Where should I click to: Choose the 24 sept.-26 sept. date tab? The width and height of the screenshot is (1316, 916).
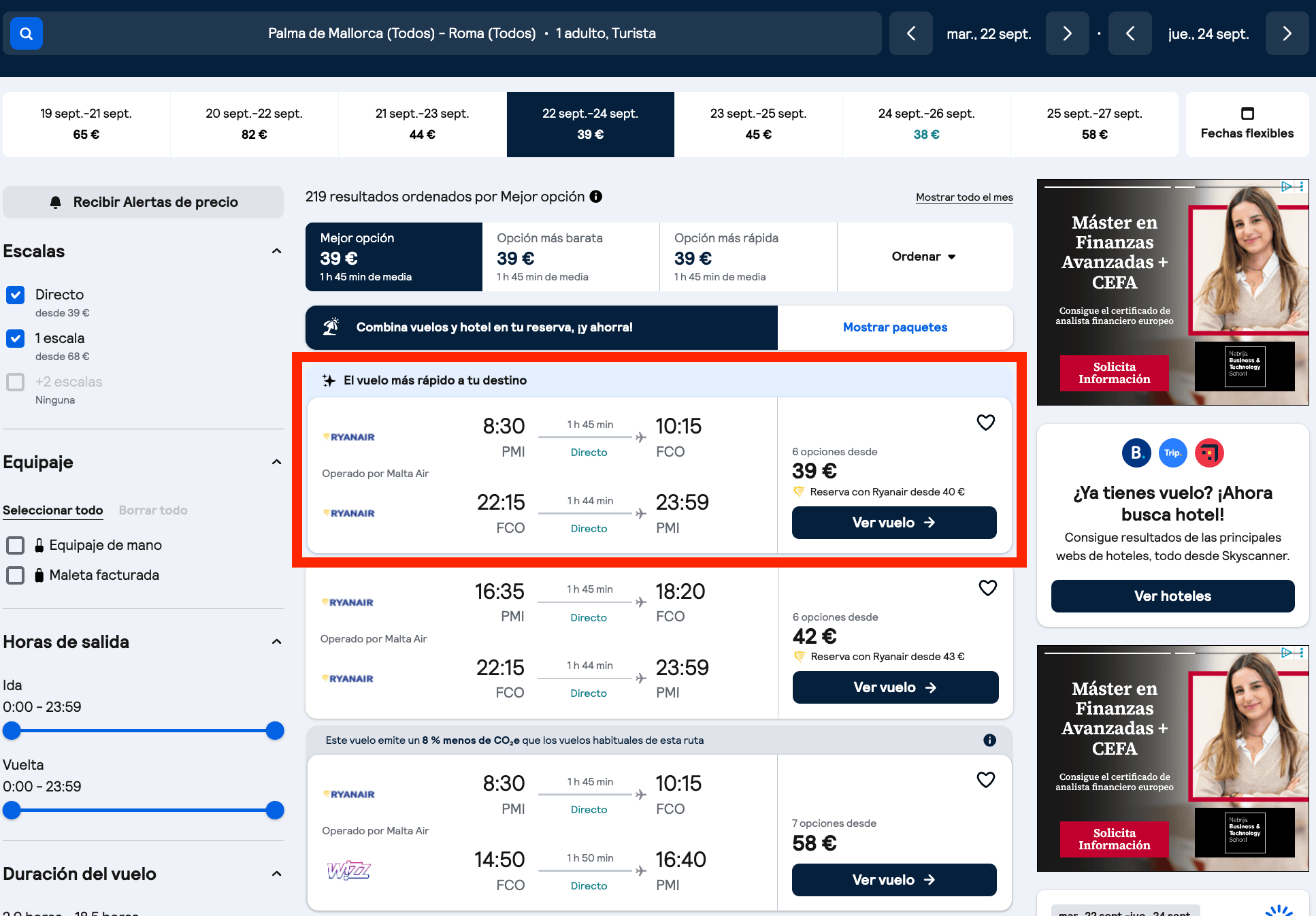click(x=926, y=124)
